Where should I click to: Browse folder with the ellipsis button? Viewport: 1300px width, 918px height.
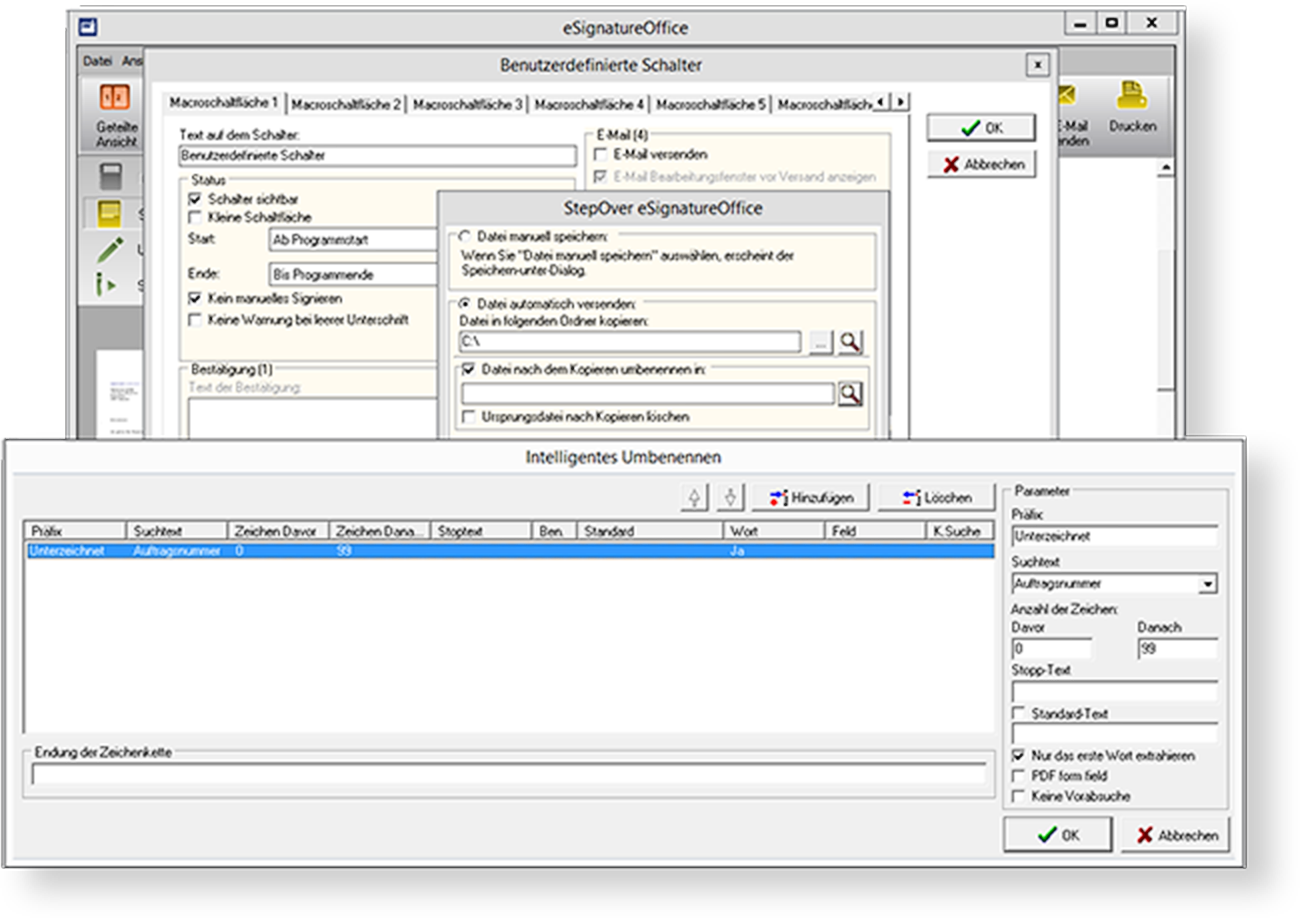tap(820, 343)
